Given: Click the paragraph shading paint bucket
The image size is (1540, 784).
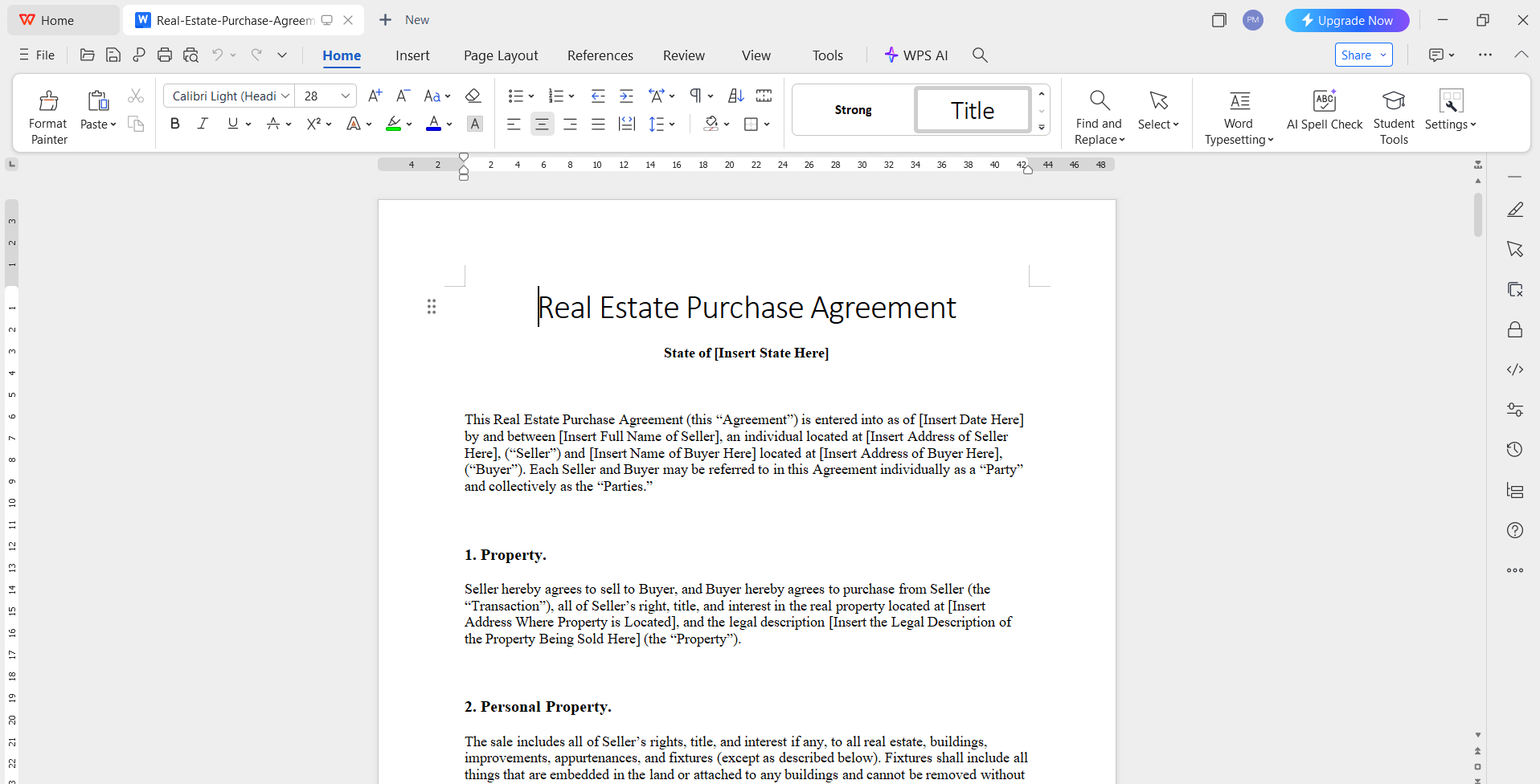Looking at the screenshot, I should click(711, 124).
